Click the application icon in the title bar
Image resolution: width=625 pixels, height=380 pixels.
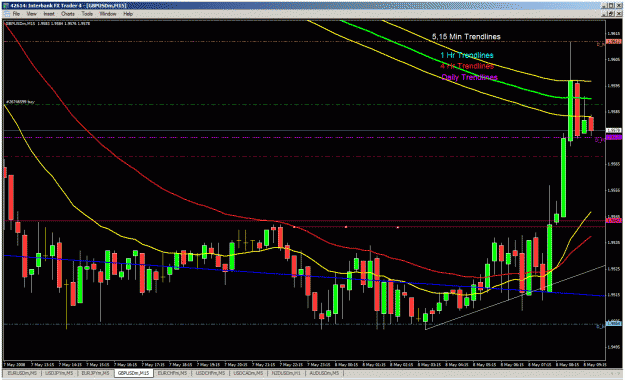(x=6, y=6)
